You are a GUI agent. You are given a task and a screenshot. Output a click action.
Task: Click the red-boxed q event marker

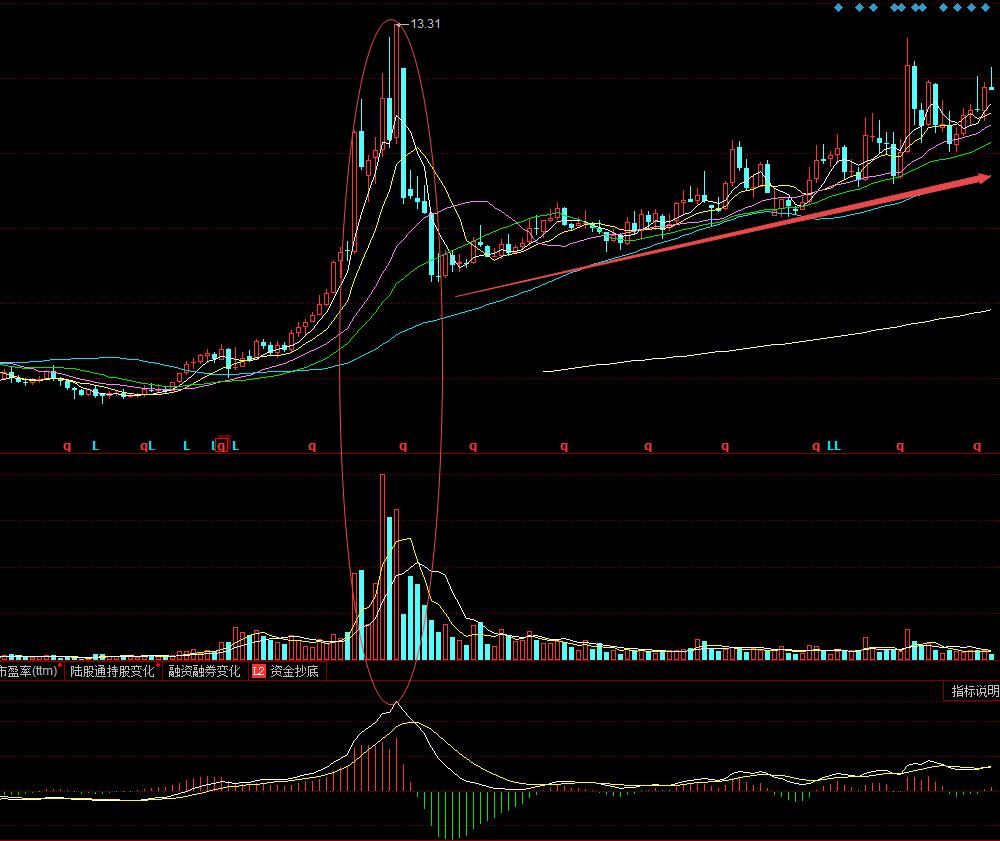tap(222, 446)
